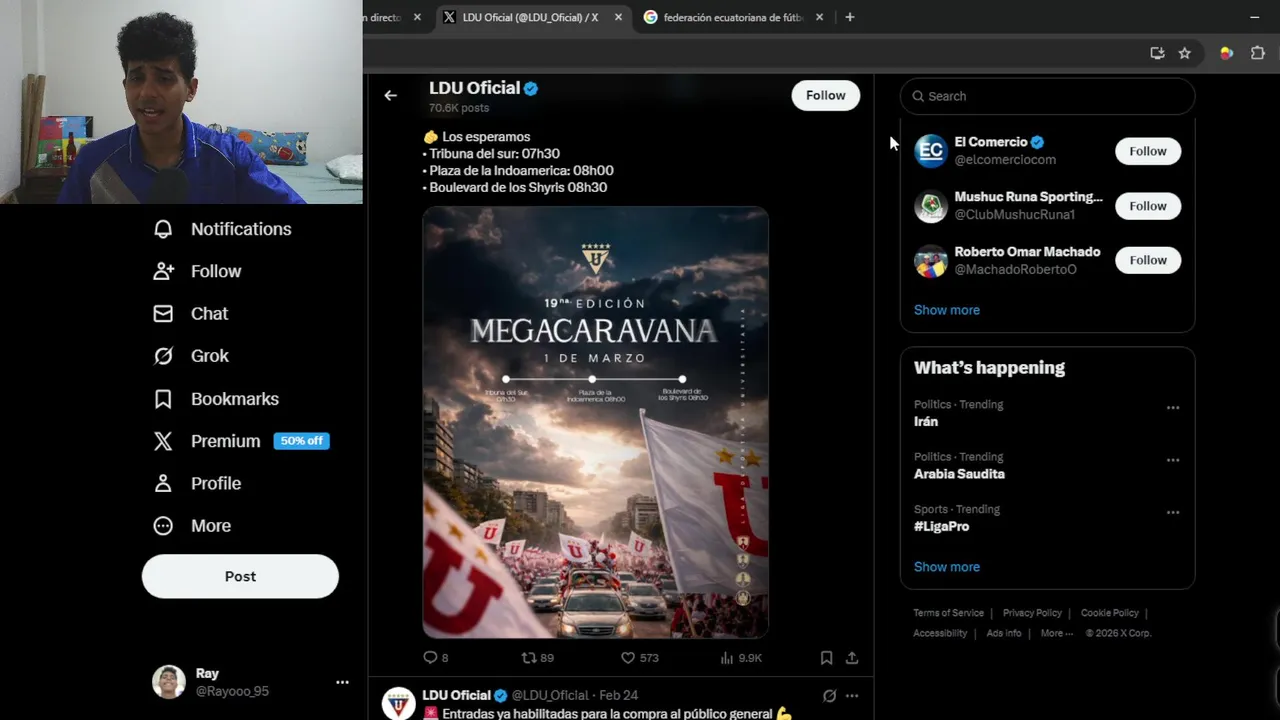Reply to the Megacaravana post
Viewport: 1280px width, 720px height.
(436, 658)
